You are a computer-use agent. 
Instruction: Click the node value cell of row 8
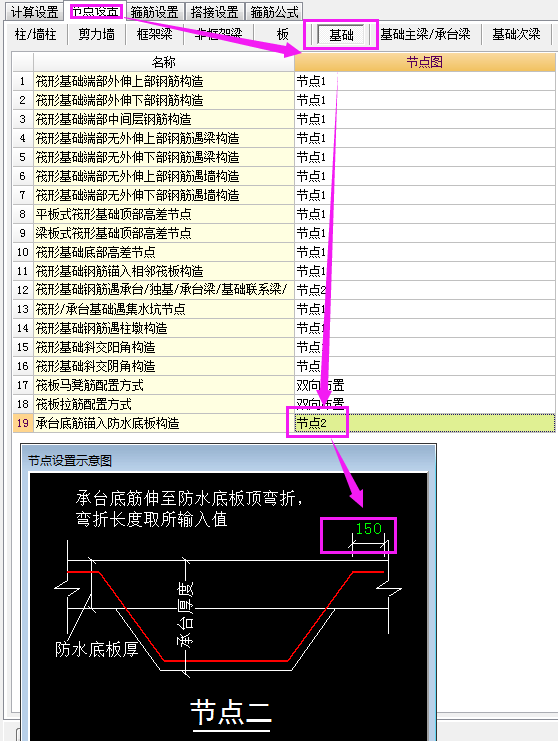point(424,214)
